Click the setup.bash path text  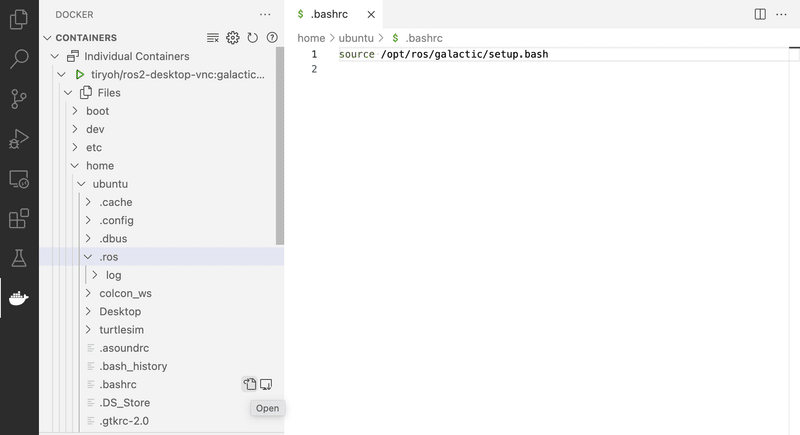point(464,54)
